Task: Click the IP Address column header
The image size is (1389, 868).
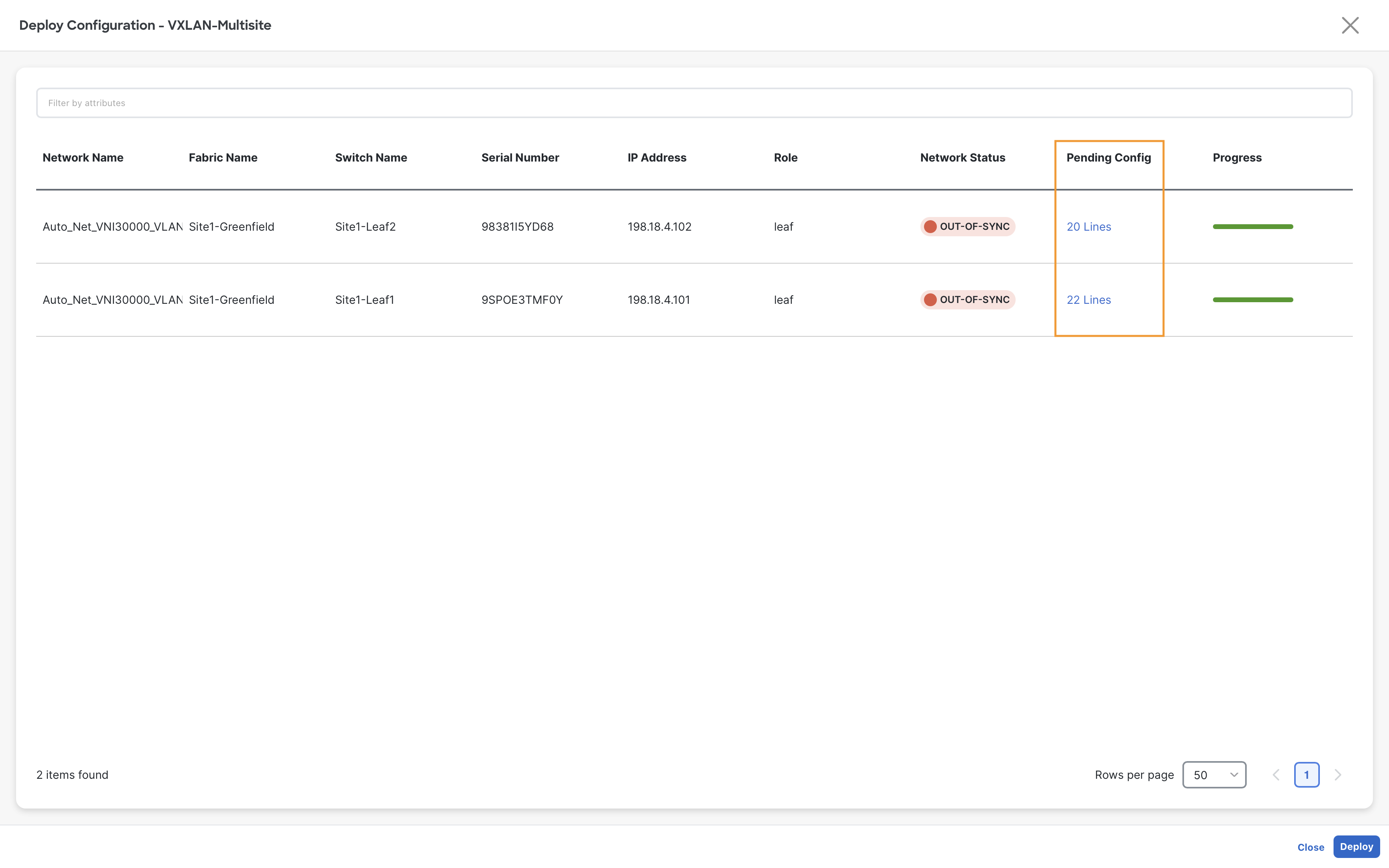Action: coord(657,158)
